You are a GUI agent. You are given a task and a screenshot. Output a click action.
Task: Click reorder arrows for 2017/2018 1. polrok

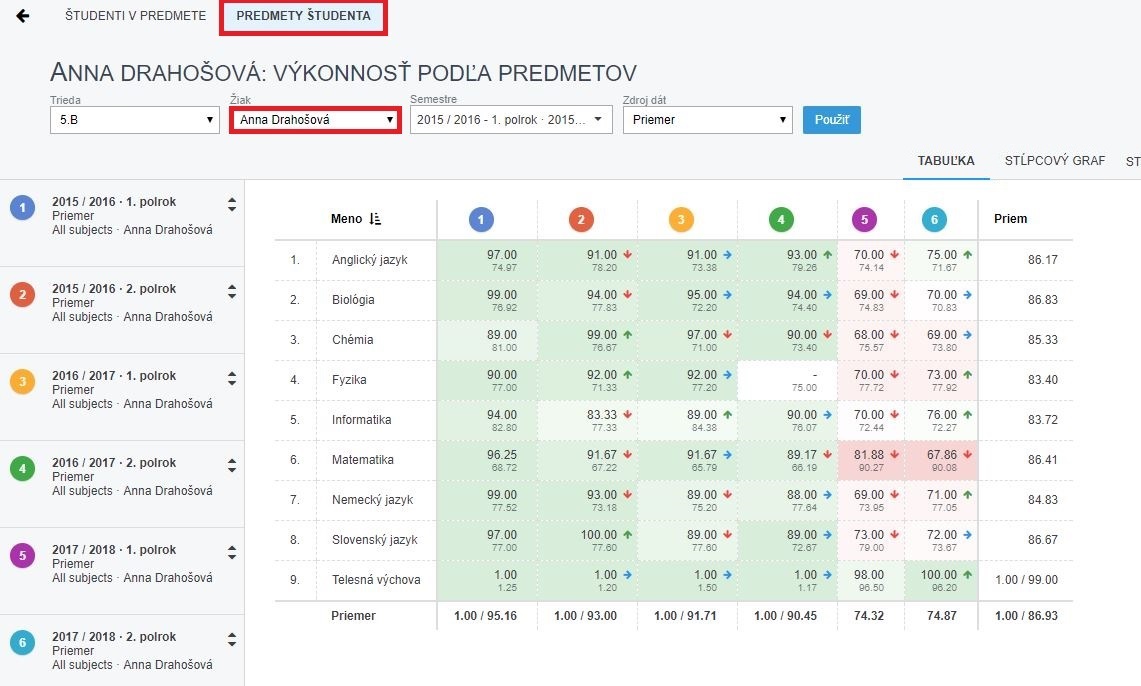point(232,551)
